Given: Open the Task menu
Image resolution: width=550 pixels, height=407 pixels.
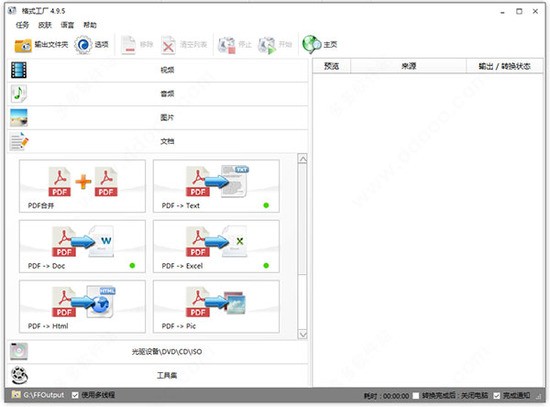Looking at the screenshot, I should pos(22,25).
